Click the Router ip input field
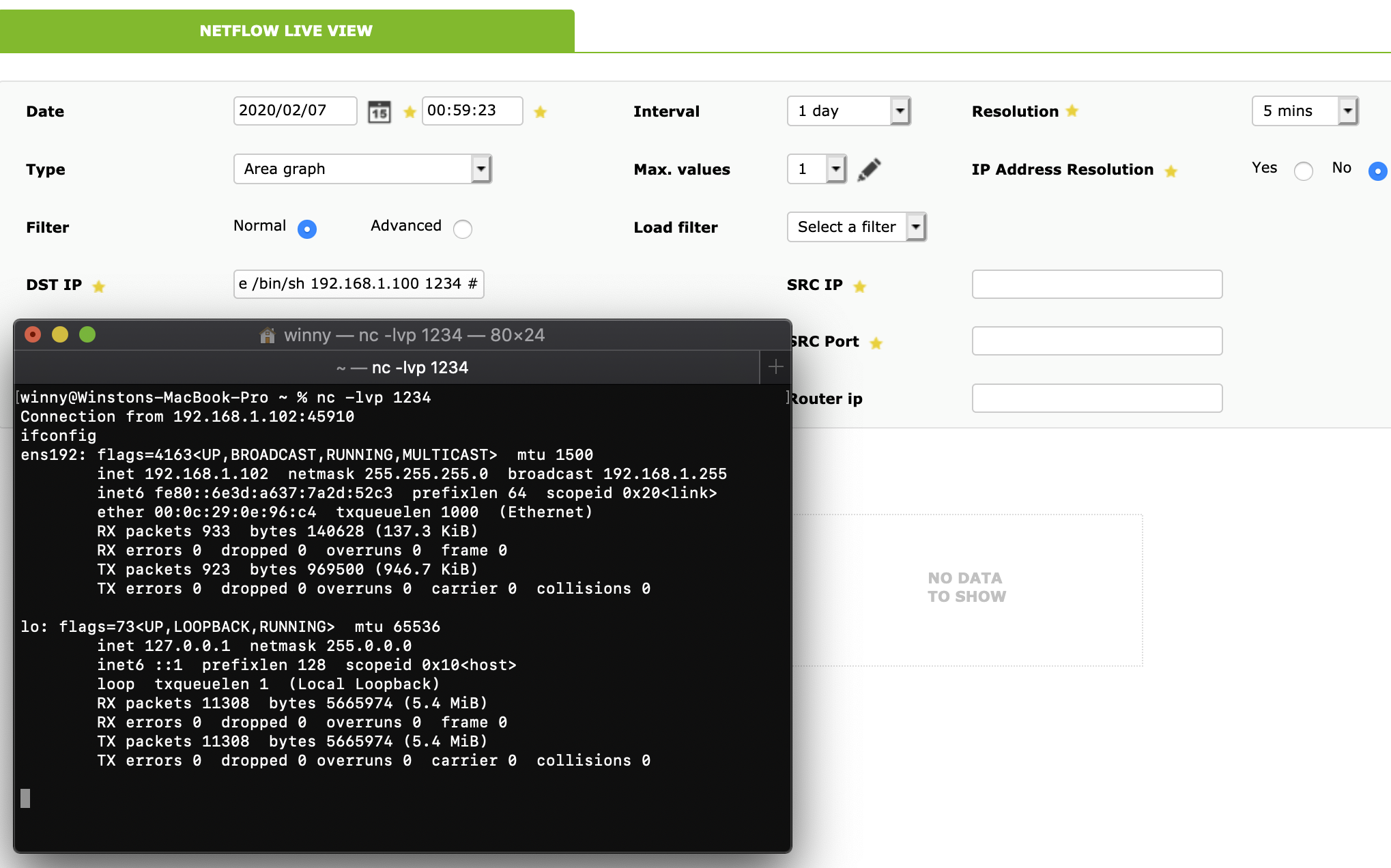Viewport: 1391px width, 868px height. click(1097, 398)
